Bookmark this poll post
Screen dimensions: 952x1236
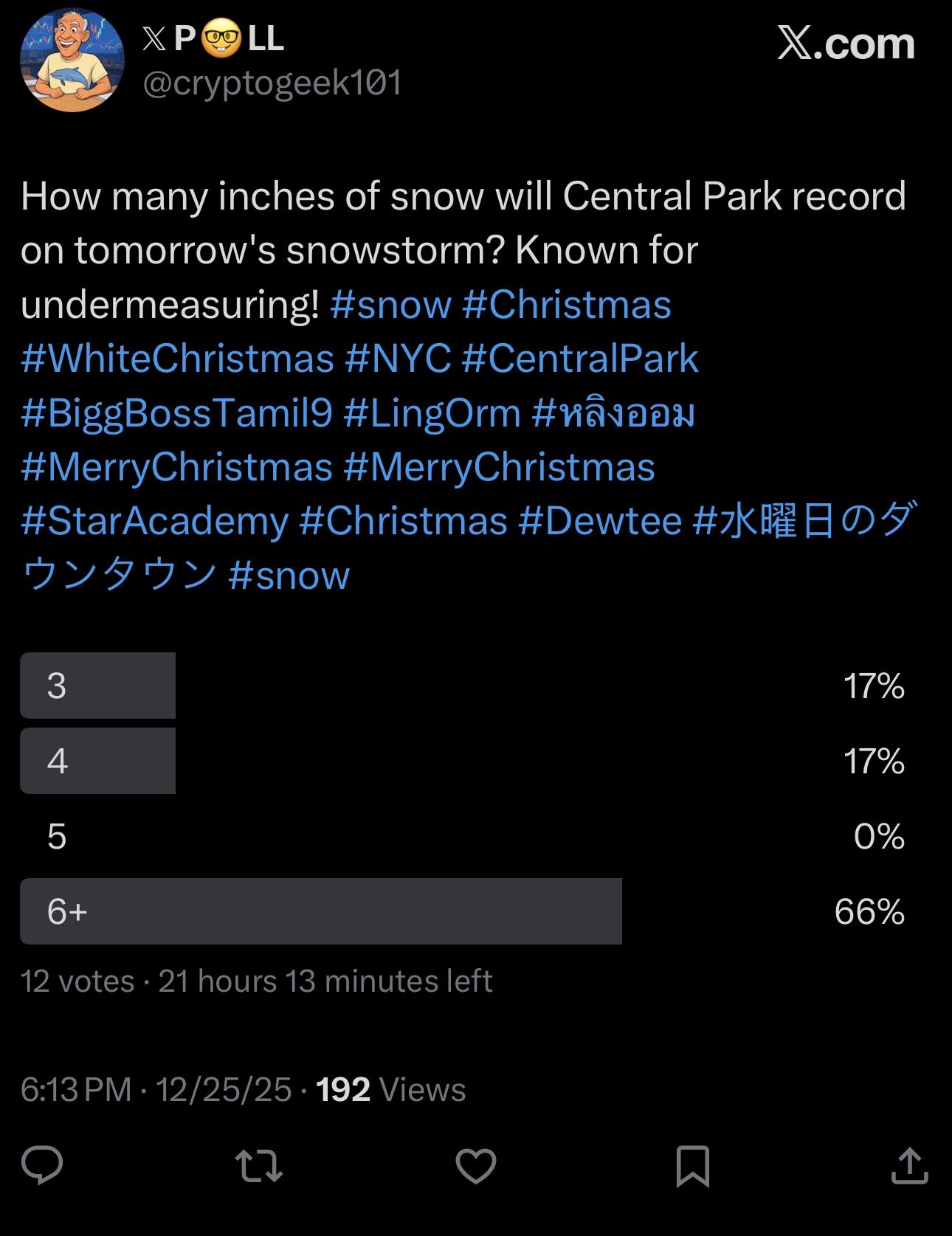[x=692, y=1166]
